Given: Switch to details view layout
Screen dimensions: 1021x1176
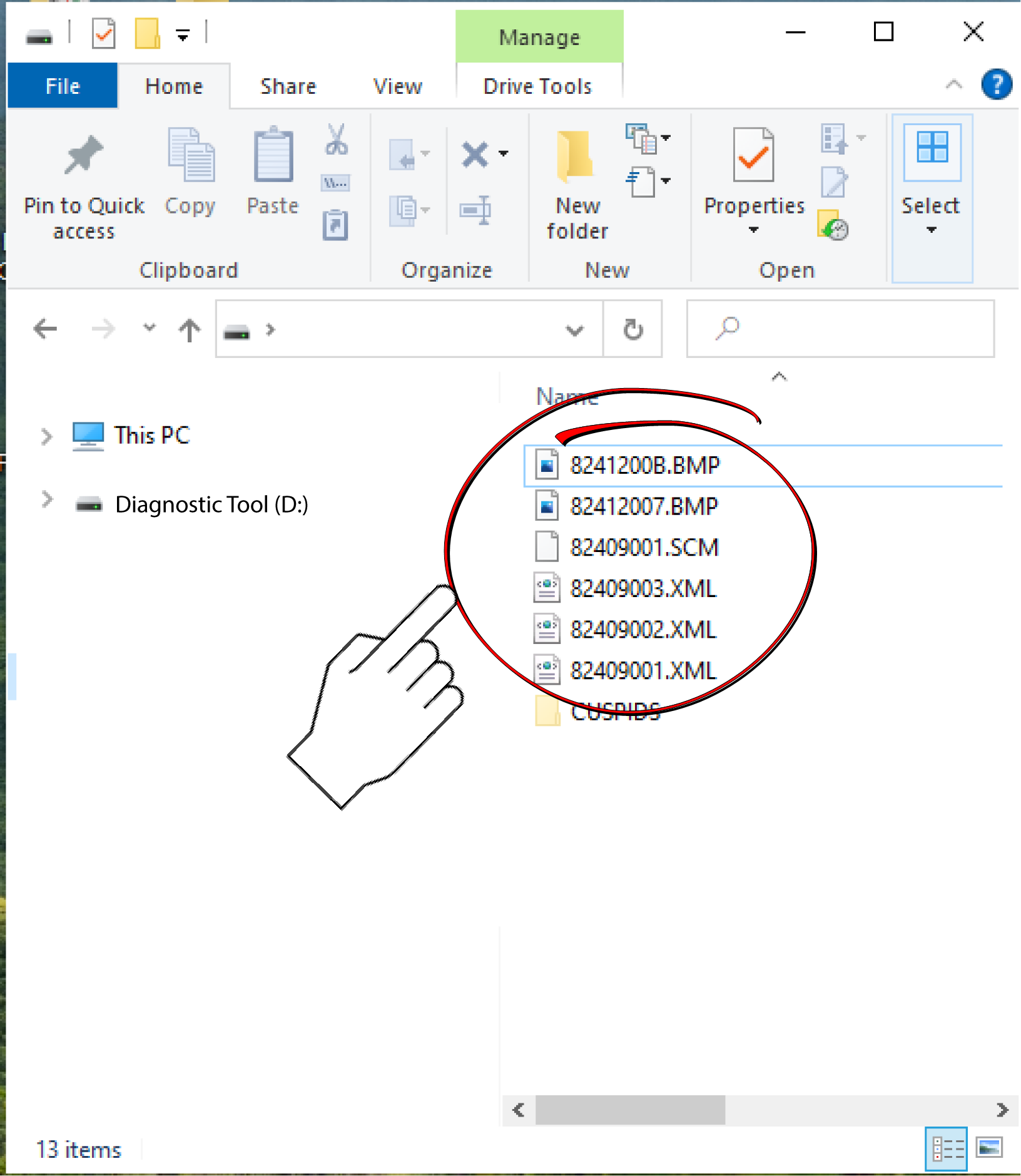Looking at the screenshot, I should (946, 1148).
